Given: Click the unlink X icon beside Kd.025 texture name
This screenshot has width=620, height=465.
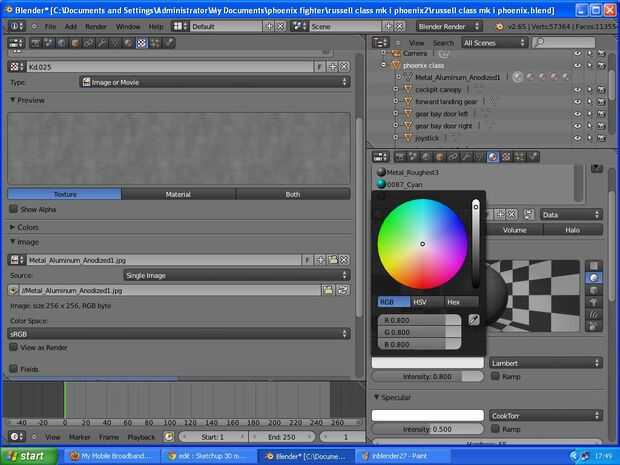Looking at the screenshot, I should pos(344,66).
